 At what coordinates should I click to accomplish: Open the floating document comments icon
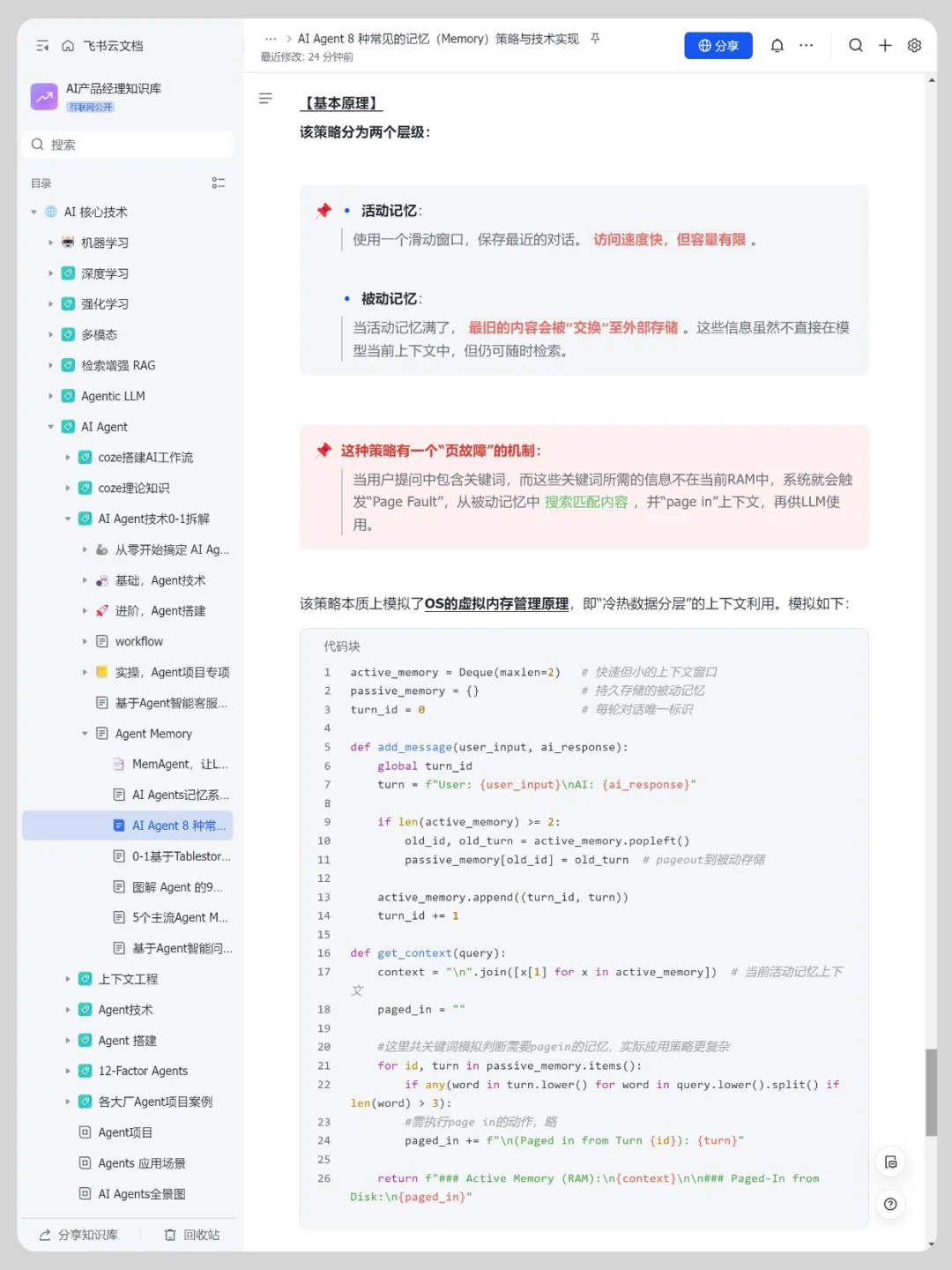pyautogui.click(x=891, y=1162)
